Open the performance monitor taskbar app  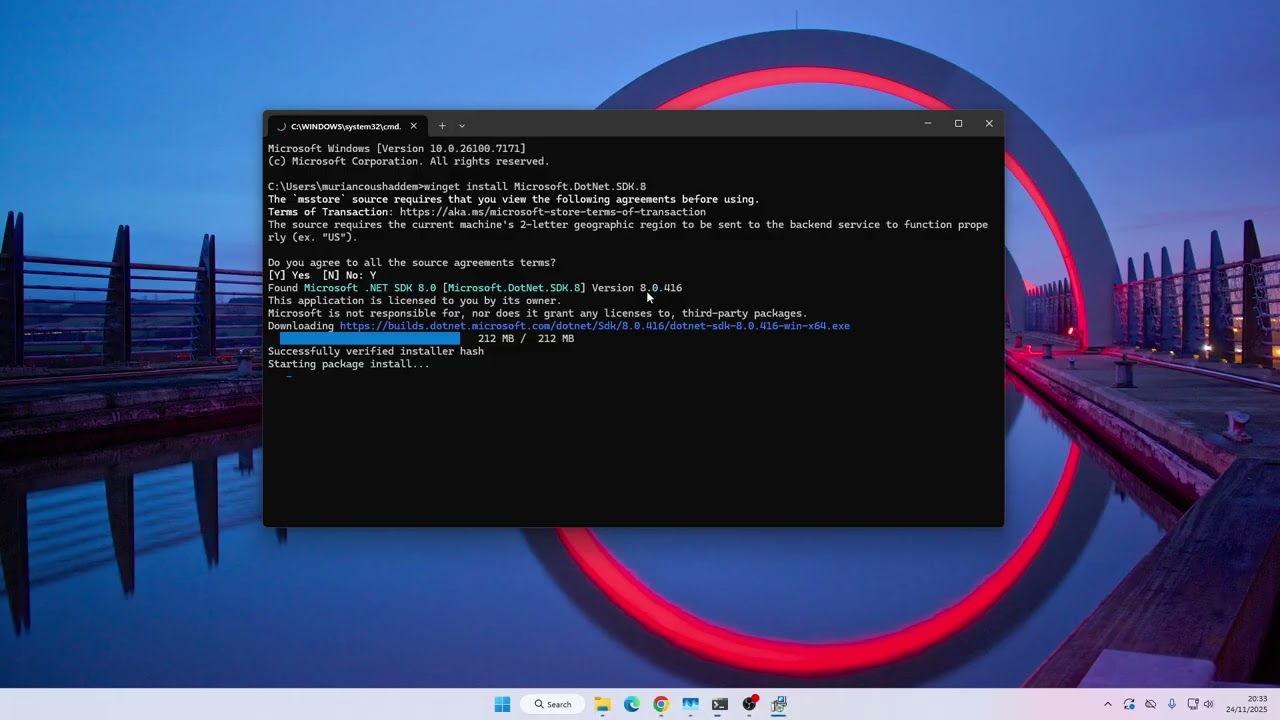pos(690,704)
